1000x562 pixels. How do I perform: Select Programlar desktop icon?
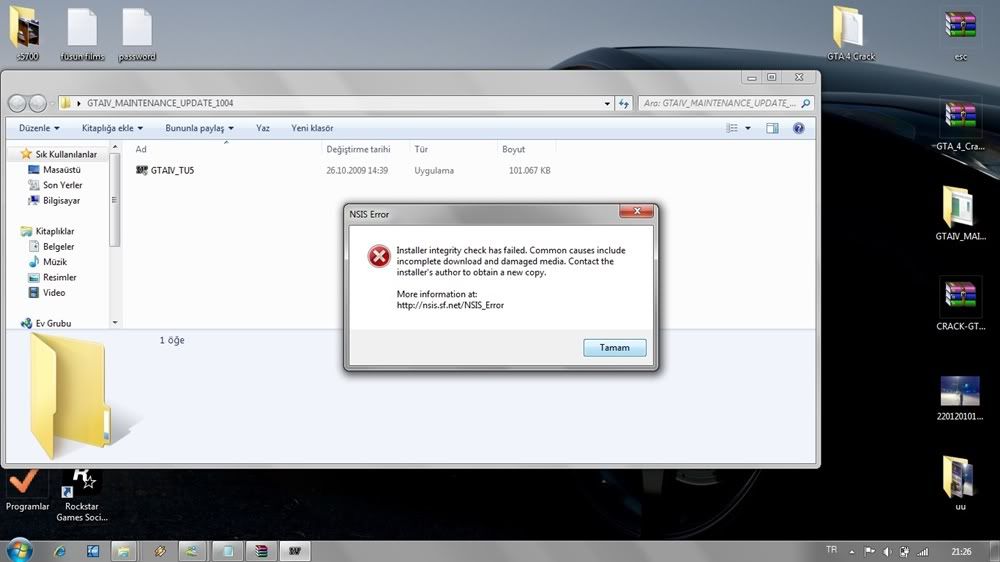pyautogui.click(x=27, y=491)
